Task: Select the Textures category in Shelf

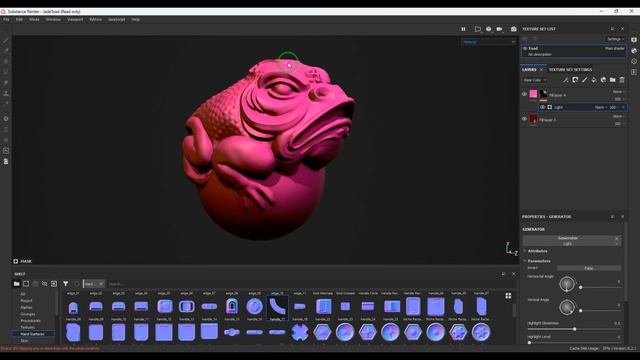Action: point(27,327)
